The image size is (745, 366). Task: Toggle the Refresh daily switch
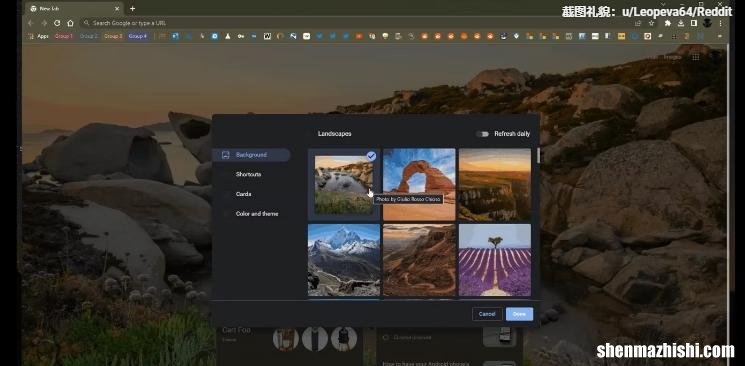point(483,134)
